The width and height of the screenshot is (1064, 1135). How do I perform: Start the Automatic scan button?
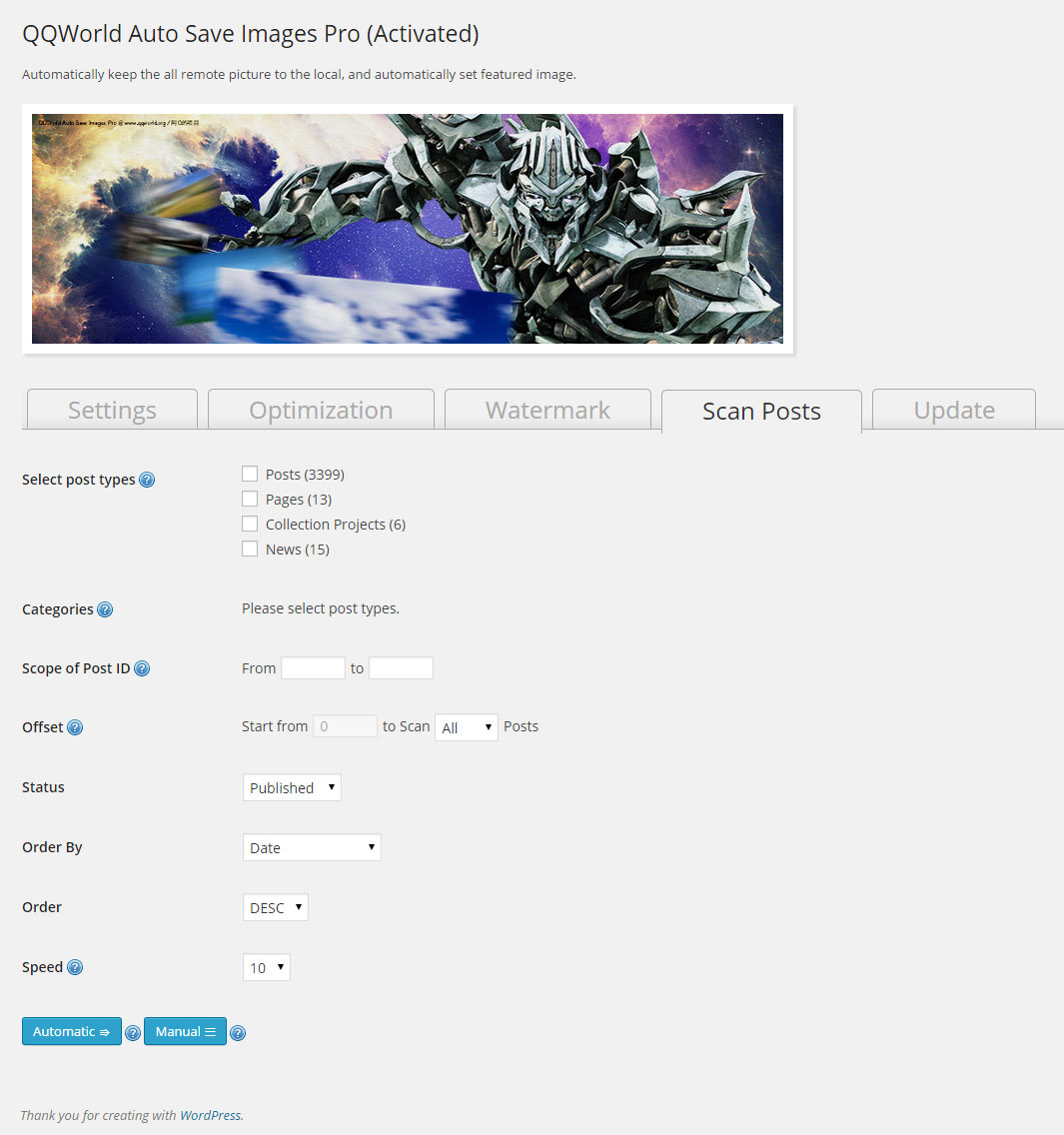coord(72,1031)
